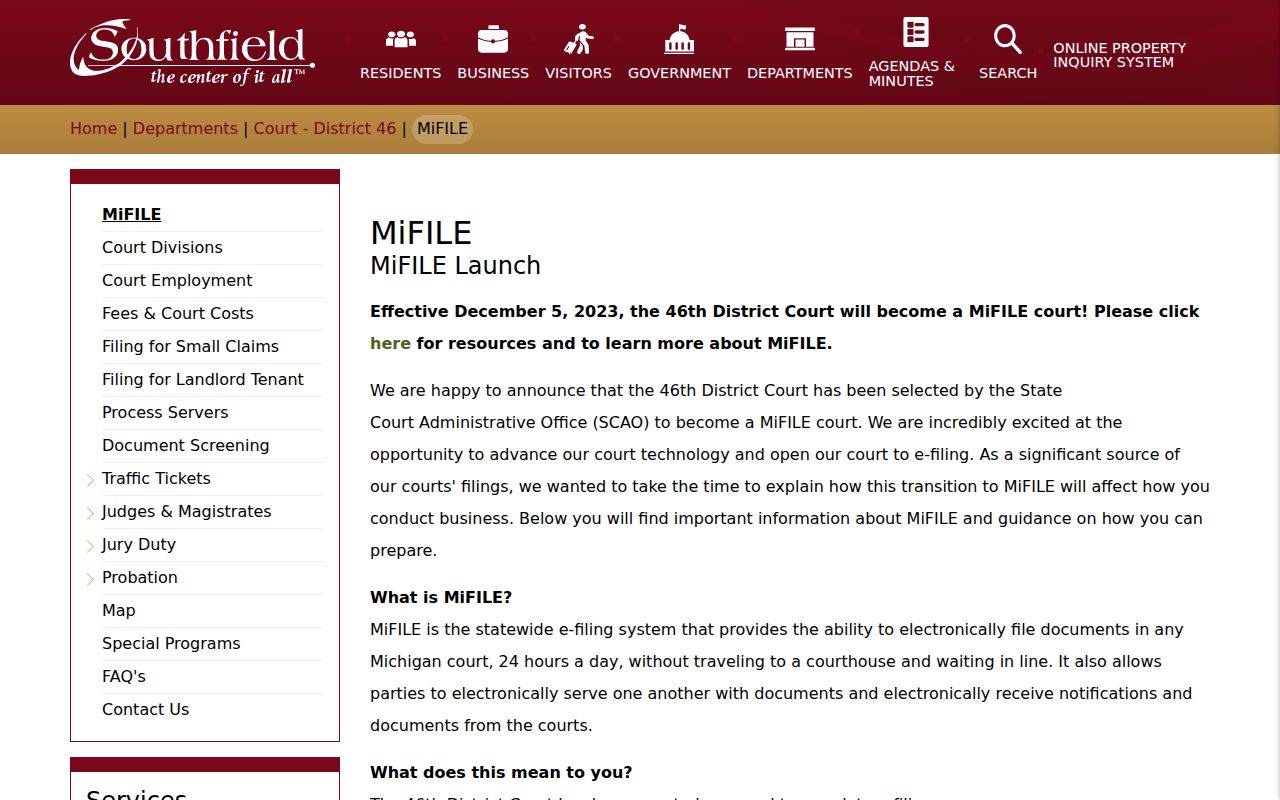Open Online Property Inquiry System
This screenshot has width=1280, height=800.
click(1119, 55)
